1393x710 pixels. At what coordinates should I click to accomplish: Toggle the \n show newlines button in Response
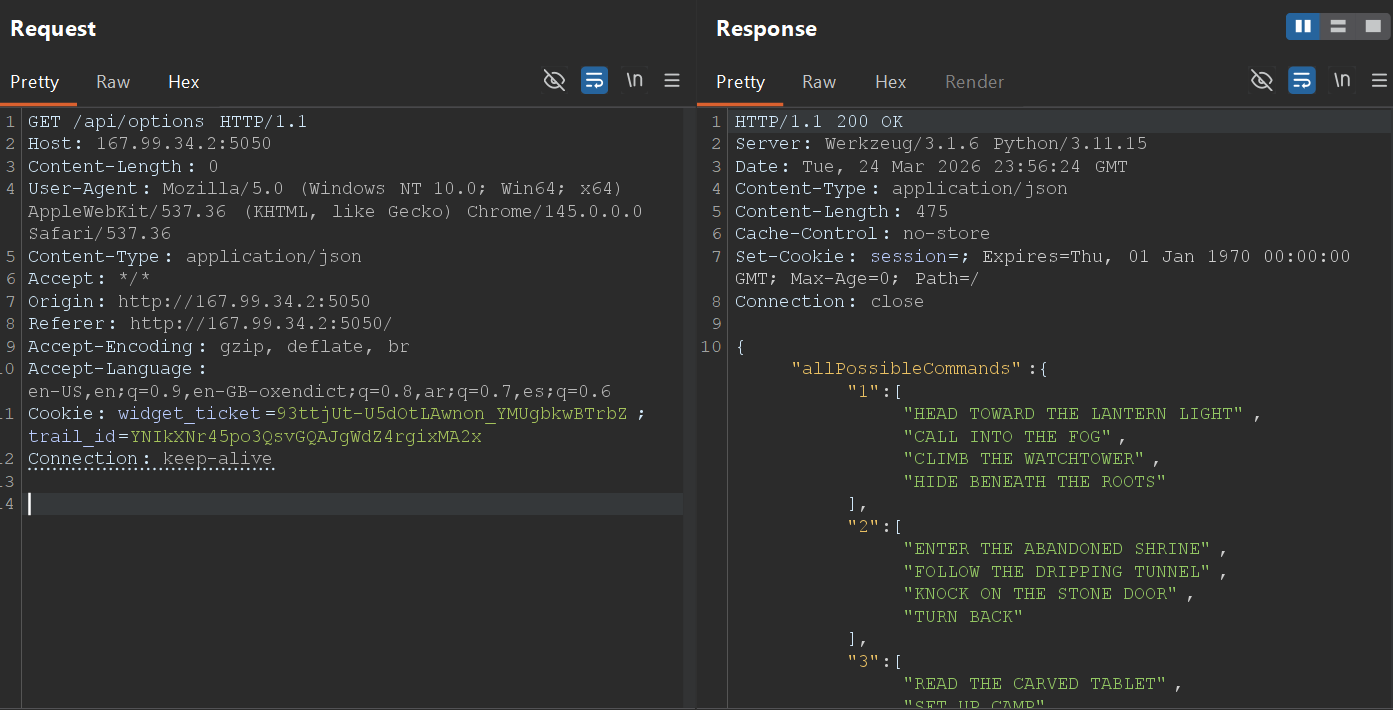tap(1342, 80)
